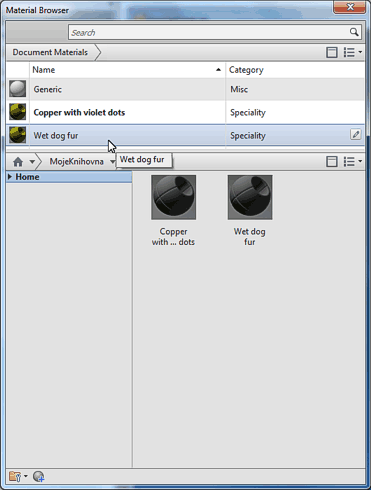371x490 pixels.
Task: Click Copper with ... dots library label
Action: 173,237
